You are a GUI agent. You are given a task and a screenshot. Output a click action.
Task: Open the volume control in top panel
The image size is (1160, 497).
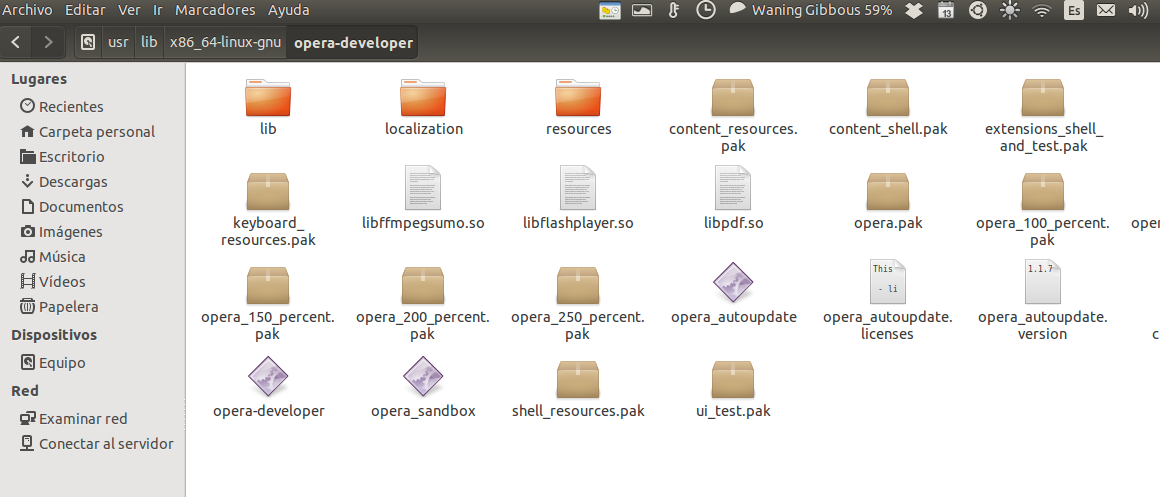tap(1137, 11)
